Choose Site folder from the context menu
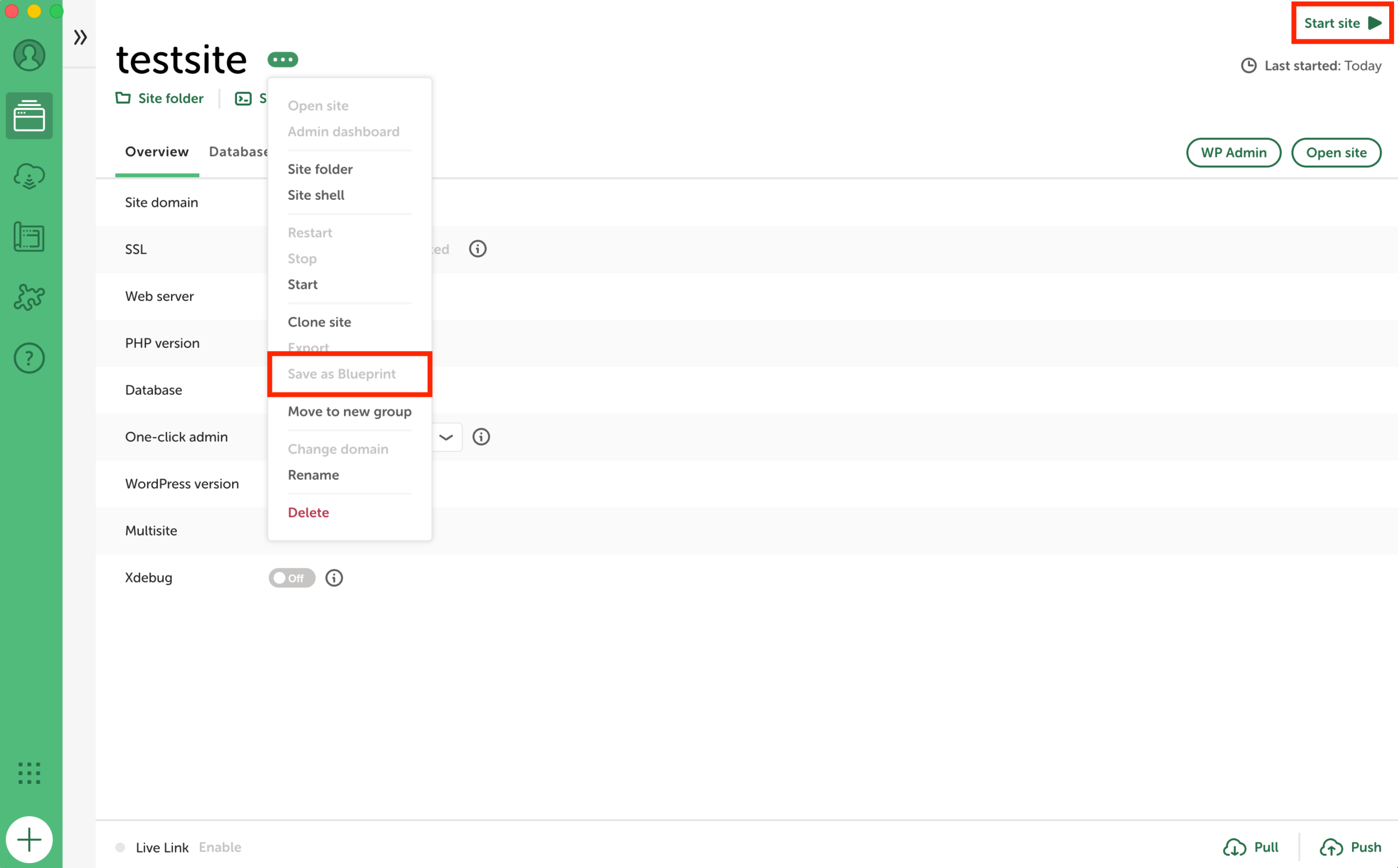Image resolution: width=1398 pixels, height=868 pixels. coord(321,169)
